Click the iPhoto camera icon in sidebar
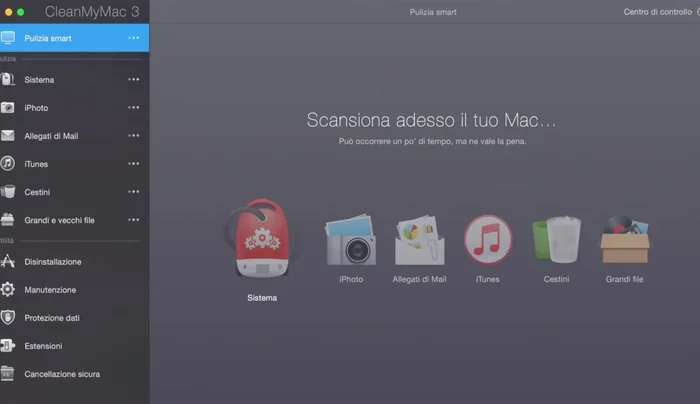 [8, 108]
